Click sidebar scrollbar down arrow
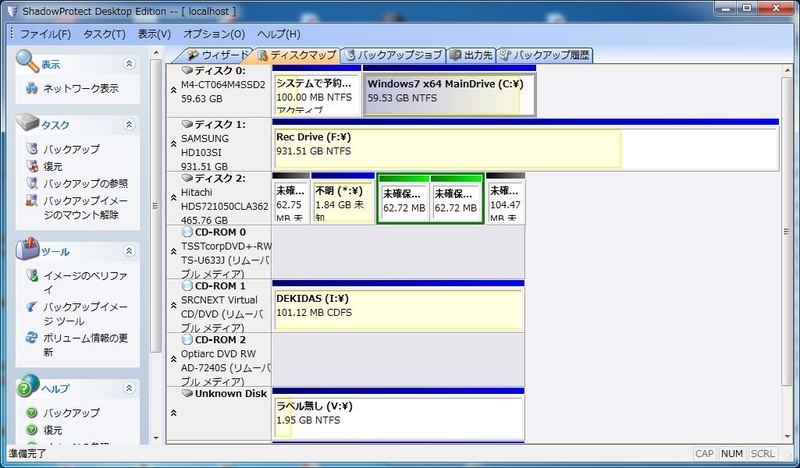 156,438
